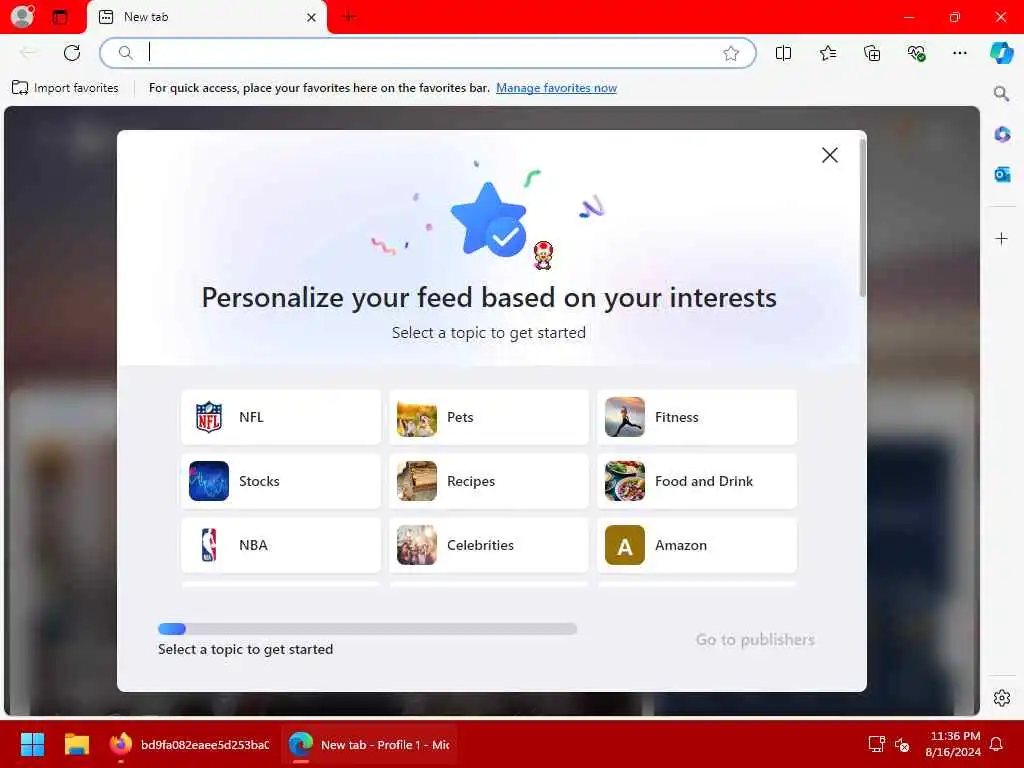
Task: Select the Recipes topic
Action: point(488,481)
